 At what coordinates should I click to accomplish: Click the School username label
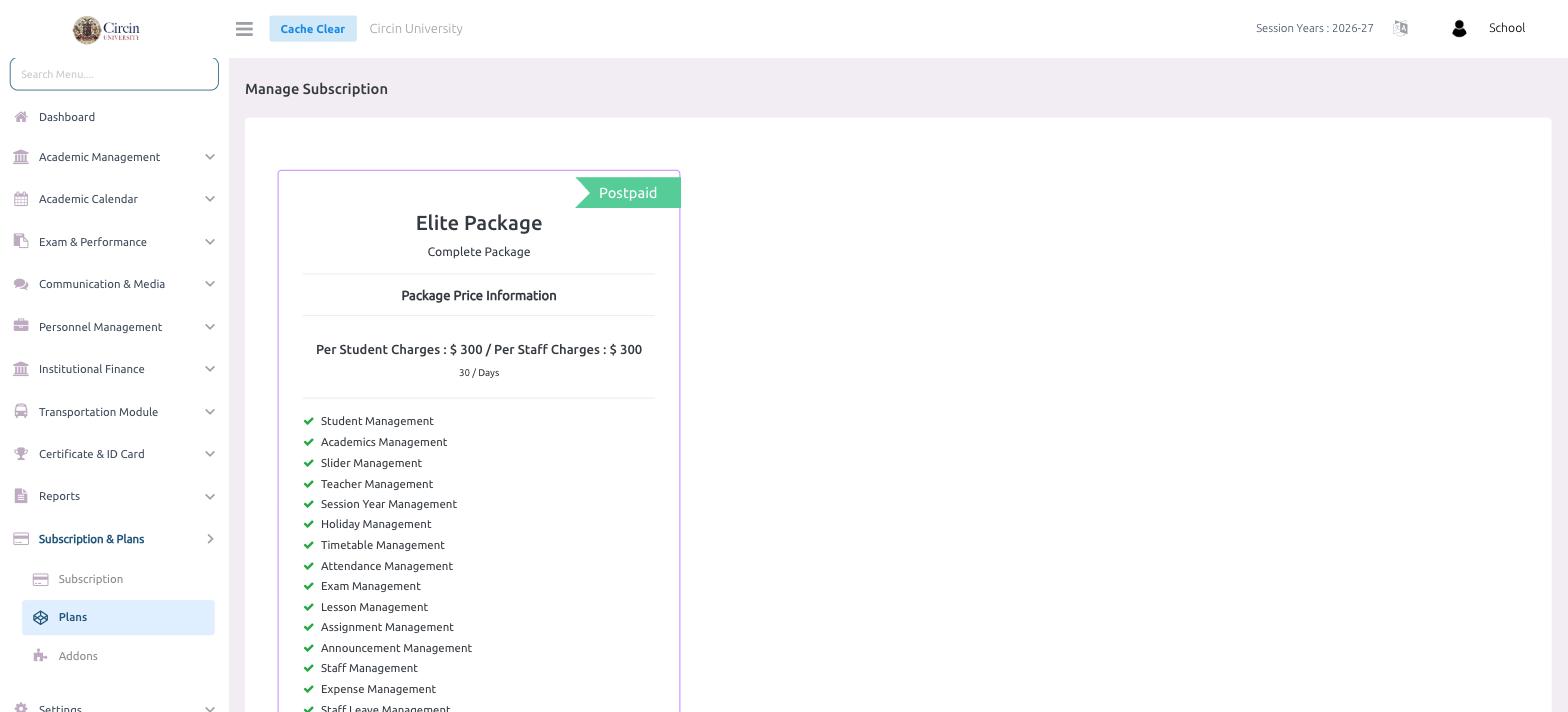click(1506, 28)
